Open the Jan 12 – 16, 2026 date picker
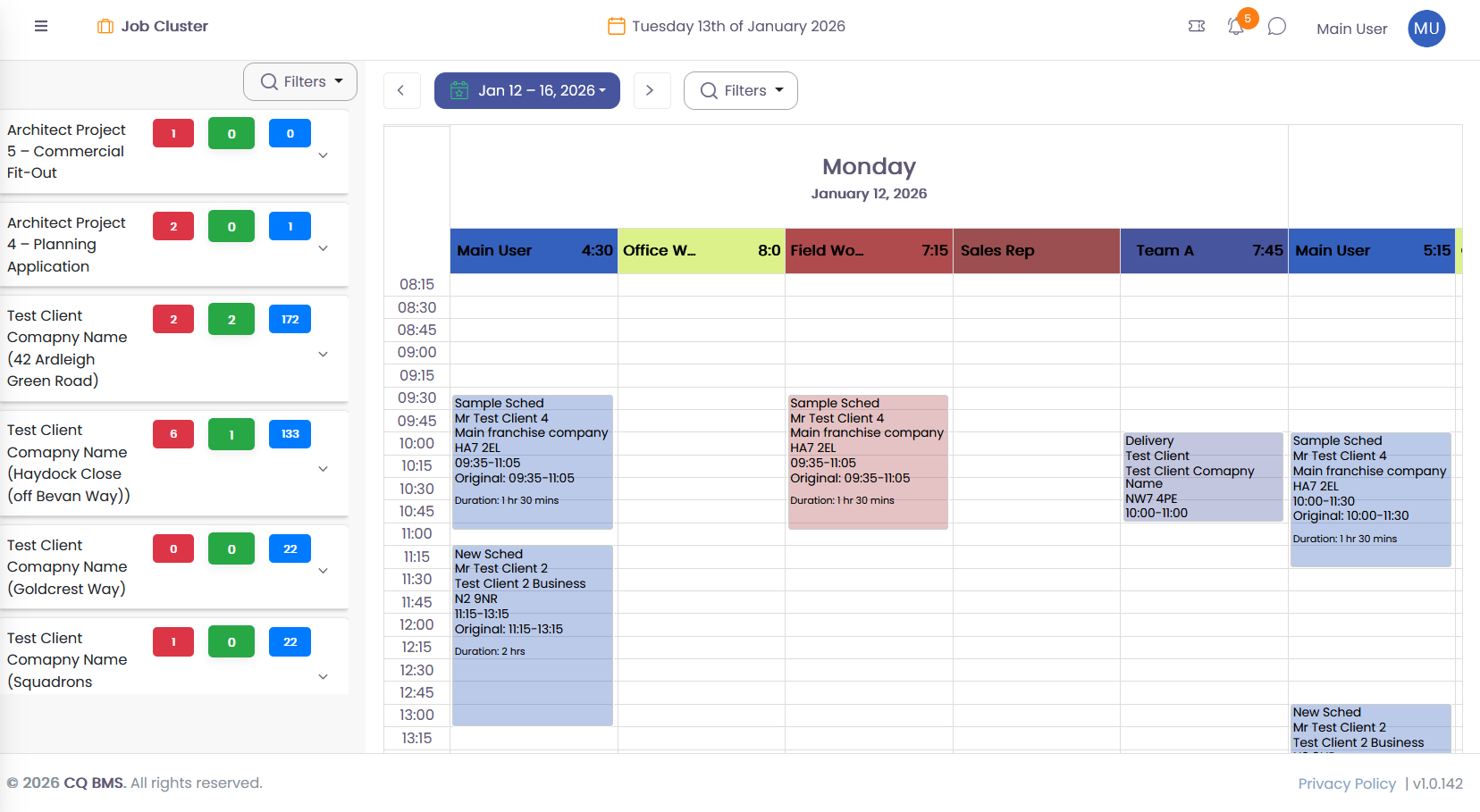 click(526, 90)
